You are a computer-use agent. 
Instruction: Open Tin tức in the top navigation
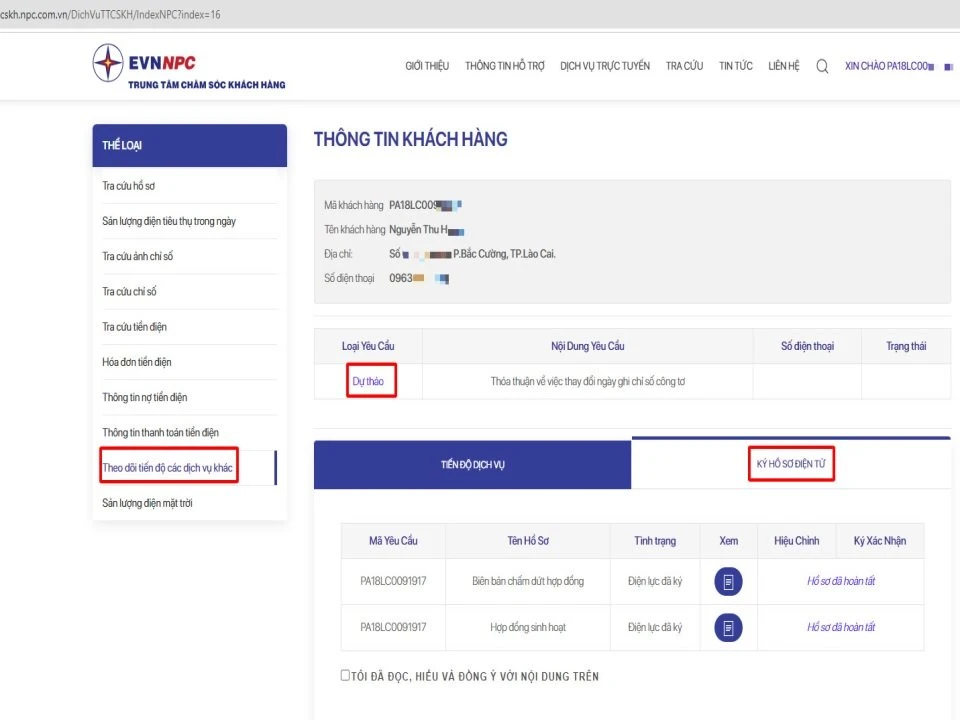[x=736, y=66]
